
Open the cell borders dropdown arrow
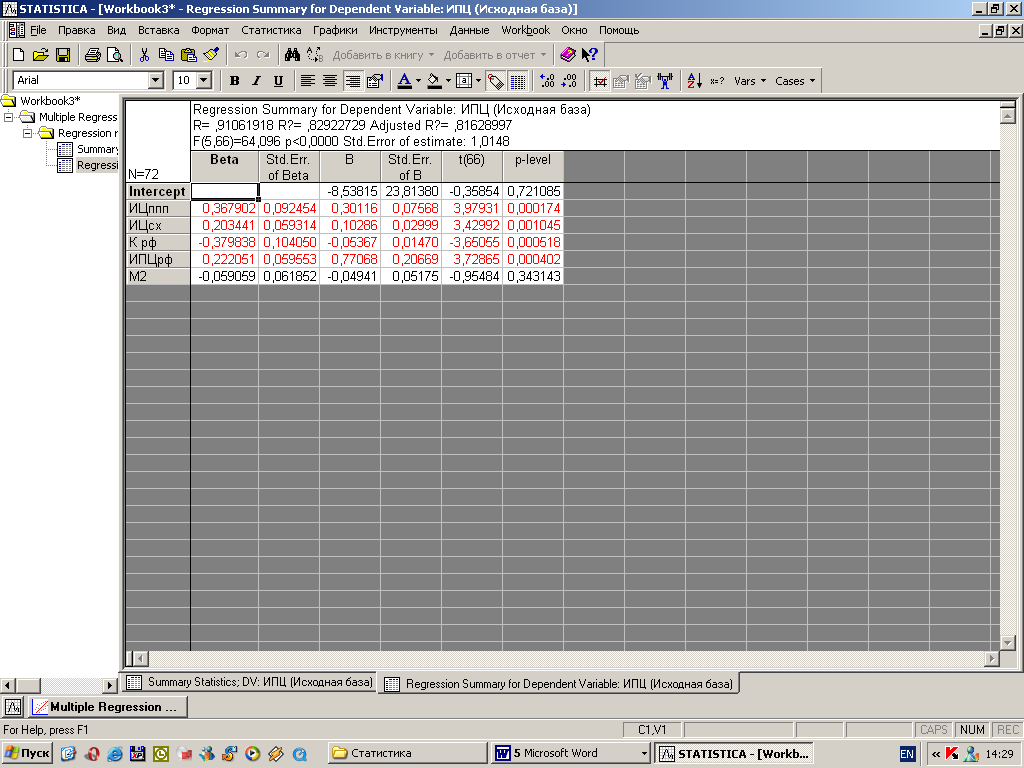[x=479, y=81]
